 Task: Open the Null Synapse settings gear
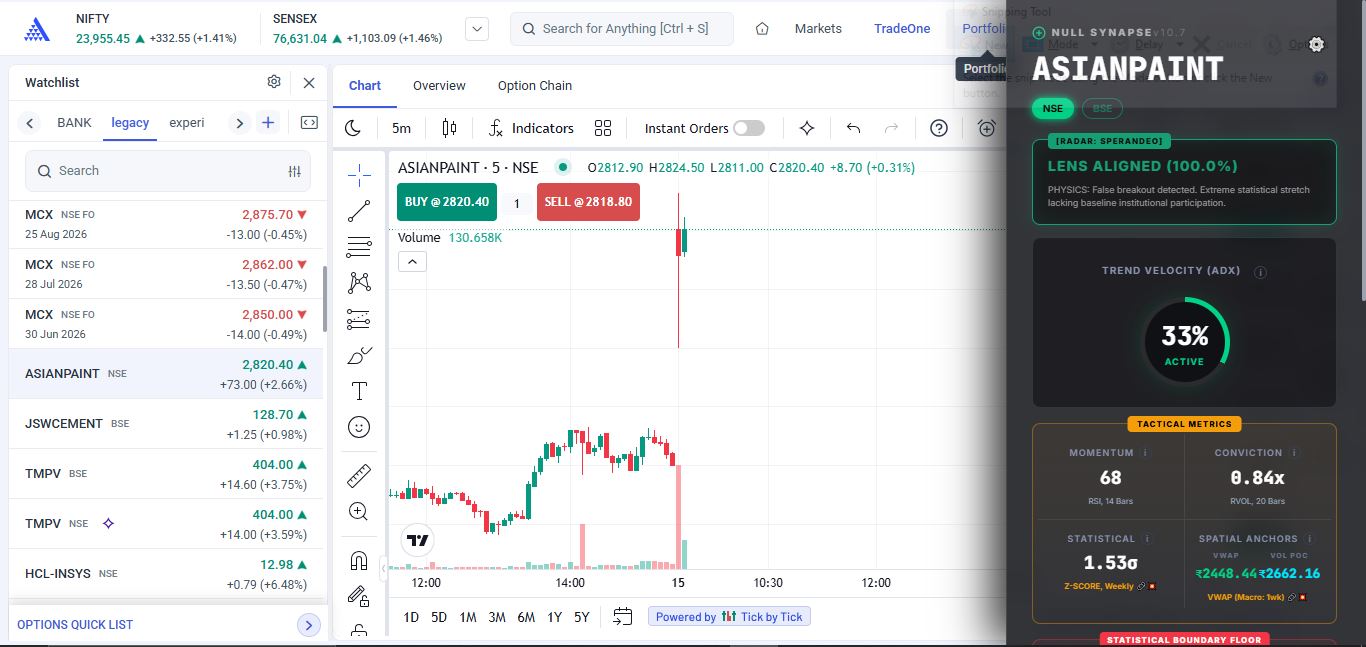click(1316, 44)
